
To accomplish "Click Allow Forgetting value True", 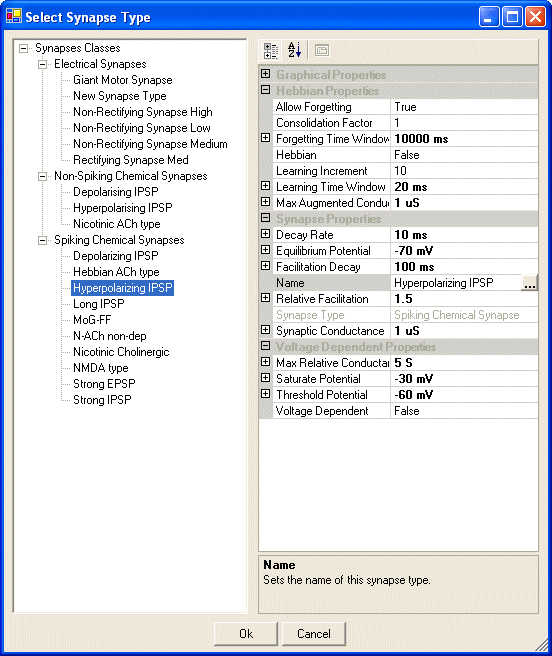I will [465, 107].
